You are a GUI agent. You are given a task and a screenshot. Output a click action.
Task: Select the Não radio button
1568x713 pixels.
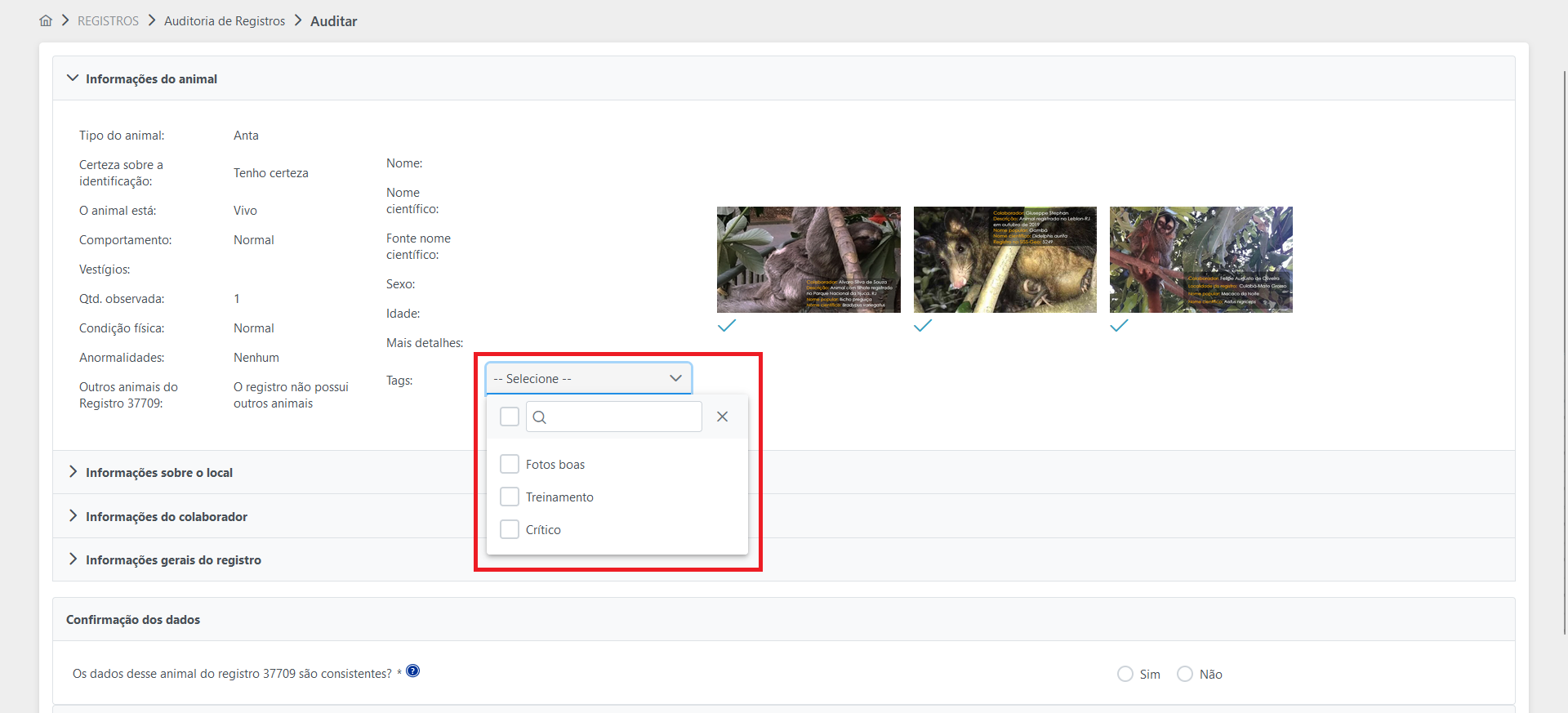pyautogui.click(x=1185, y=674)
